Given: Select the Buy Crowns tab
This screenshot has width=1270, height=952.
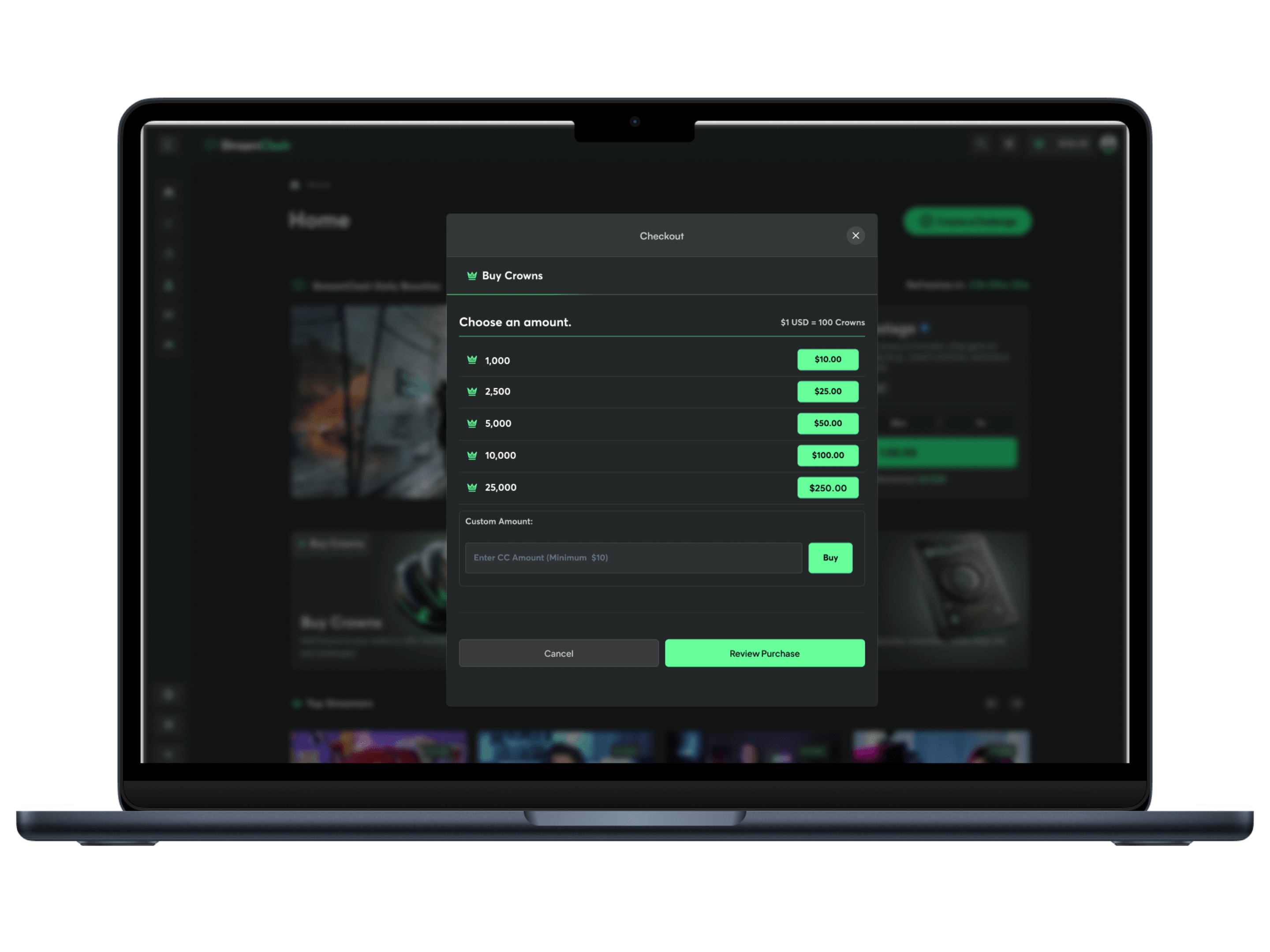Looking at the screenshot, I should point(504,276).
